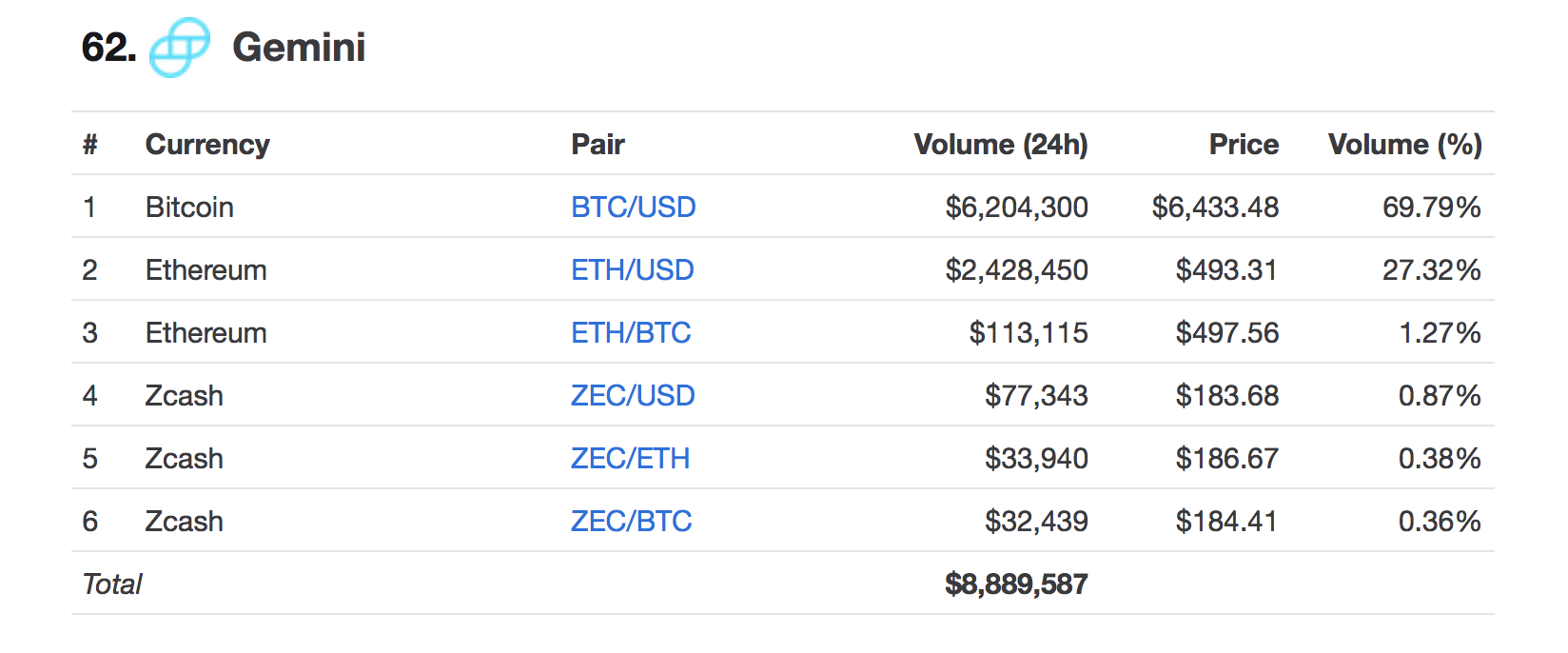1568x653 pixels.
Task: Click the Price column header
Action: (1244, 144)
